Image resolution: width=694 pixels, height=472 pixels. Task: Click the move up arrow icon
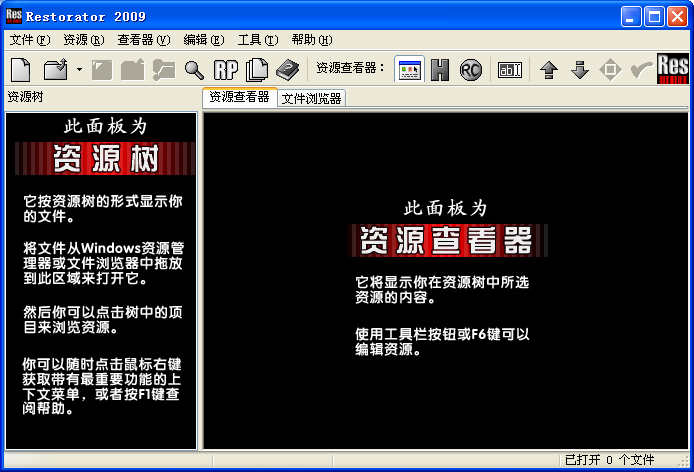[x=549, y=70]
